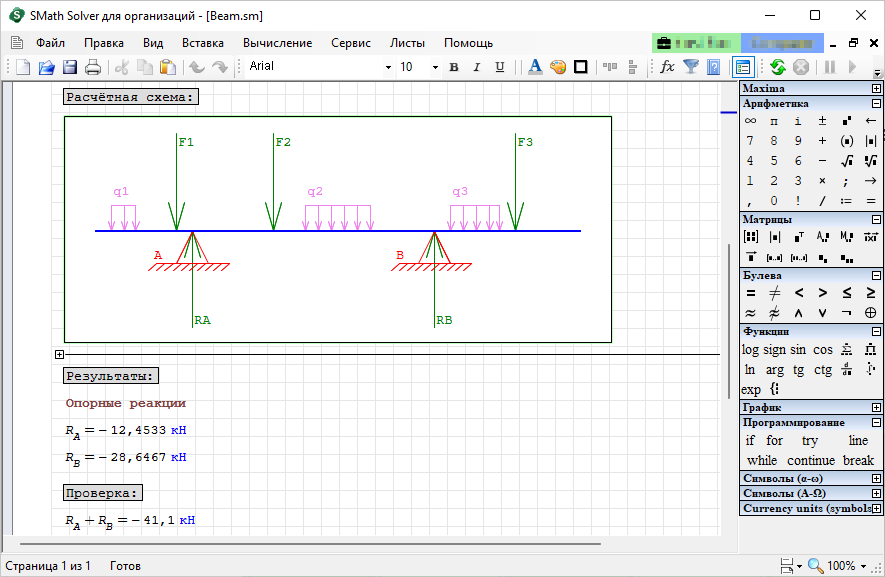Open the Вставка menu
Image resolution: width=885 pixels, height=577 pixels.
point(203,43)
